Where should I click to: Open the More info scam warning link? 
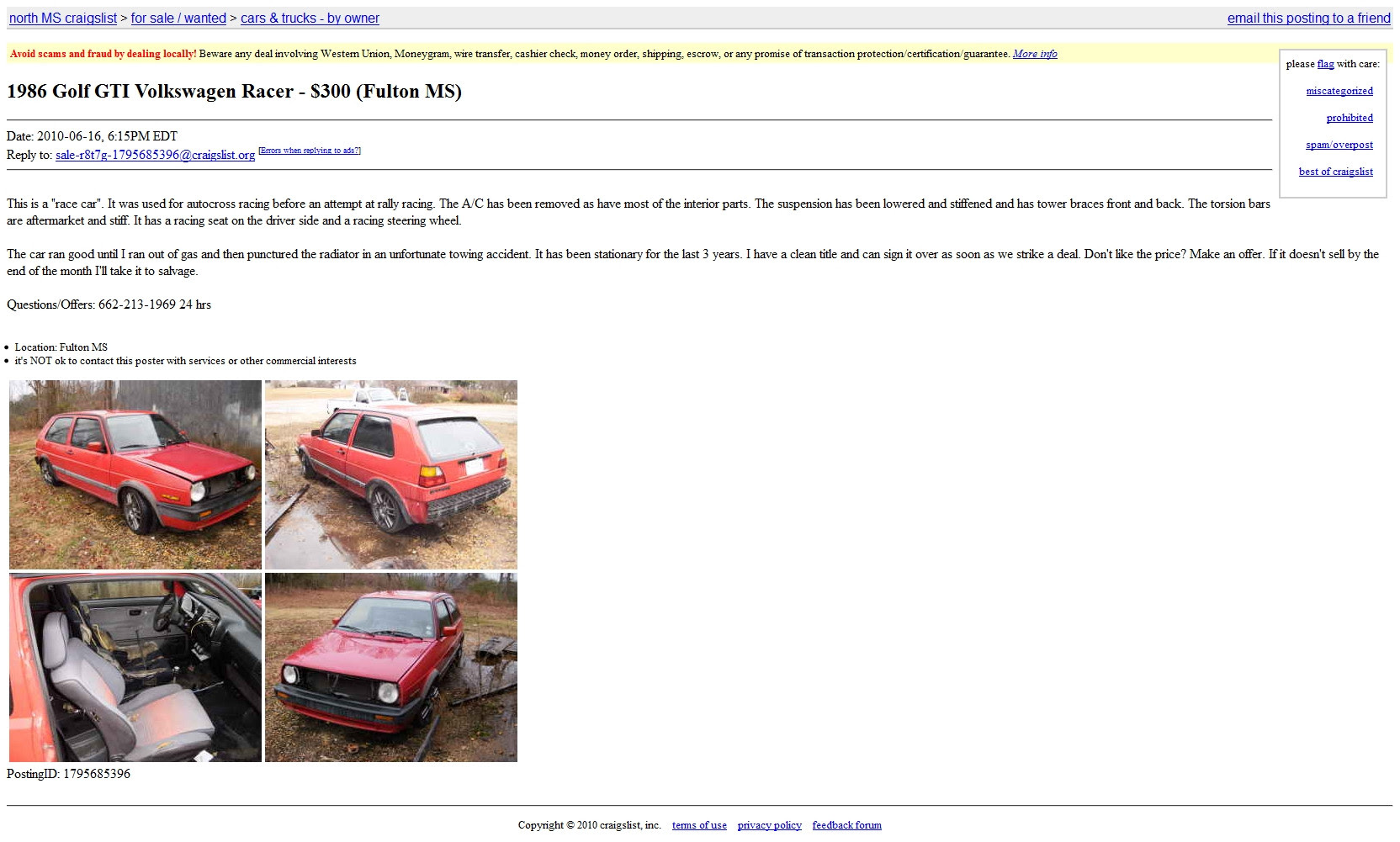tap(1035, 54)
